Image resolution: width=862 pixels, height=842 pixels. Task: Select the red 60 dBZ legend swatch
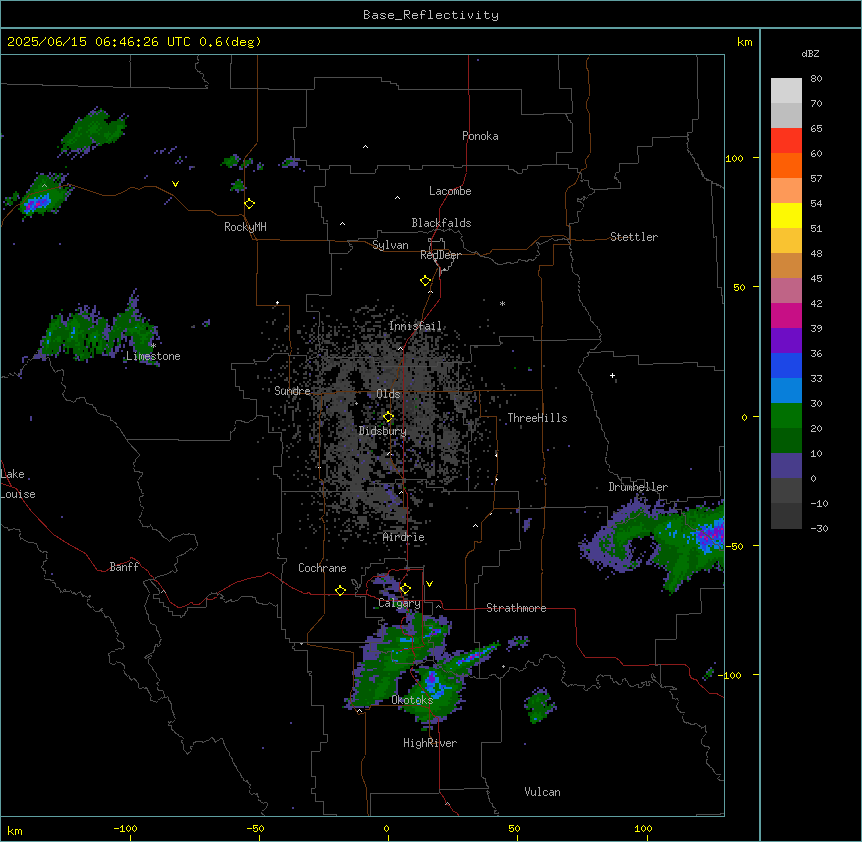point(786,141)
